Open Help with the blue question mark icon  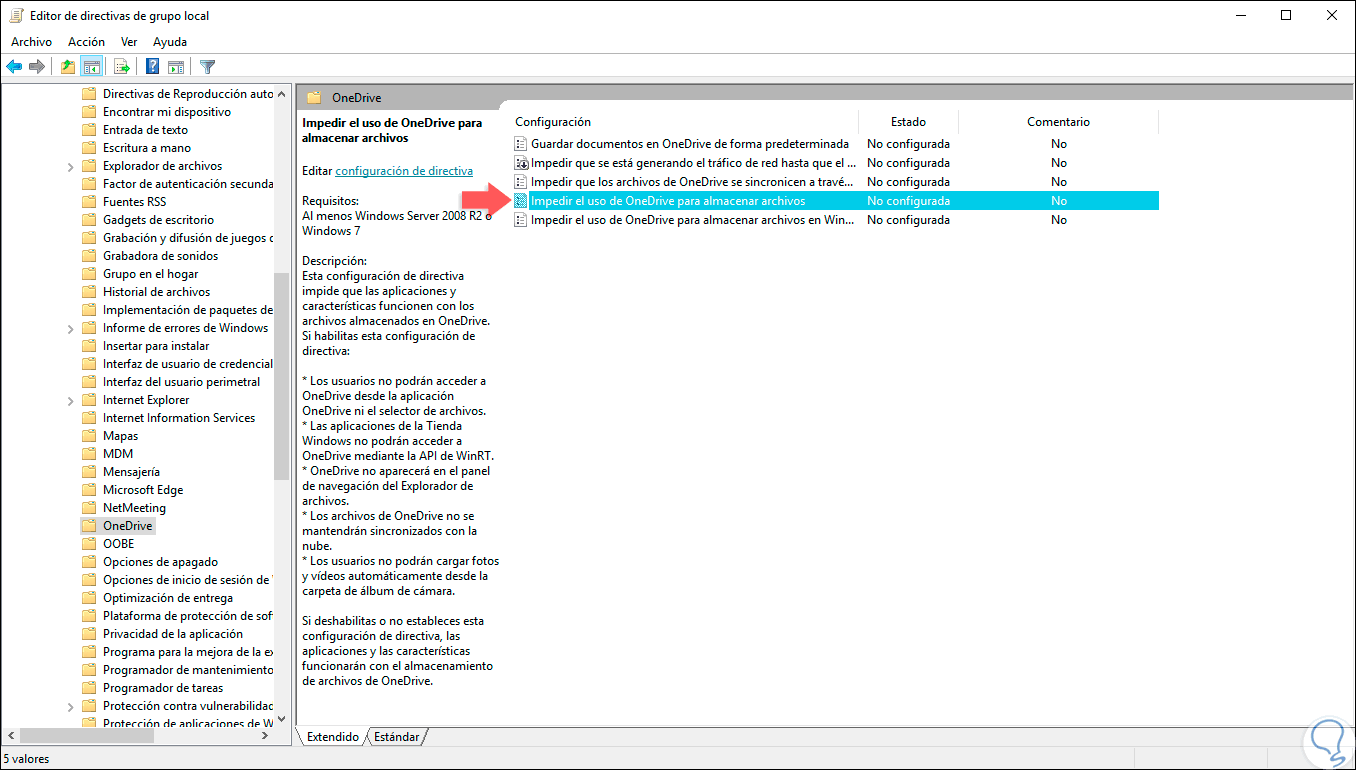(153, 67)
